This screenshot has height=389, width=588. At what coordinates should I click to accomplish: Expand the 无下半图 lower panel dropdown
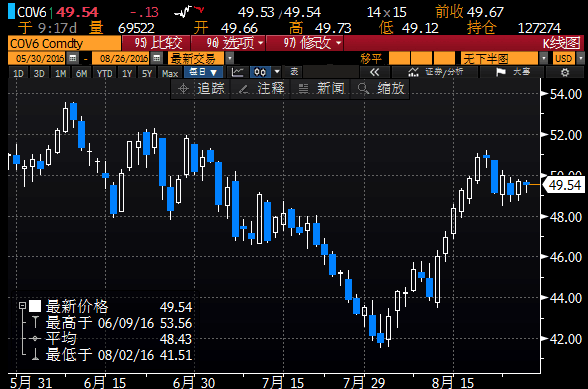(x=543, y=58)
